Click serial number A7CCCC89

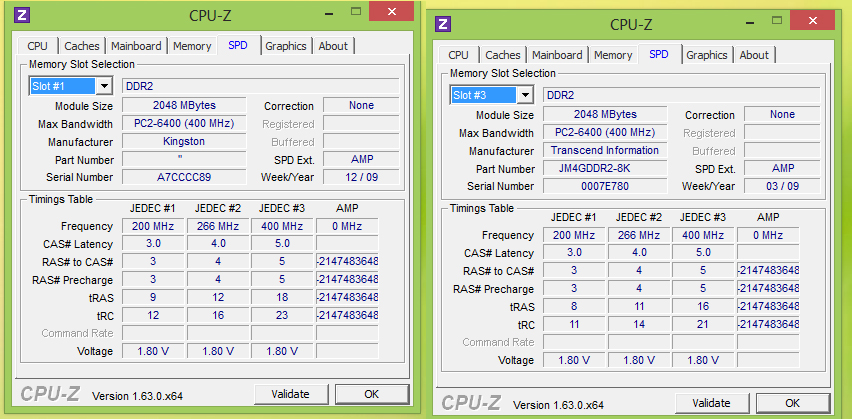point(184,177)
